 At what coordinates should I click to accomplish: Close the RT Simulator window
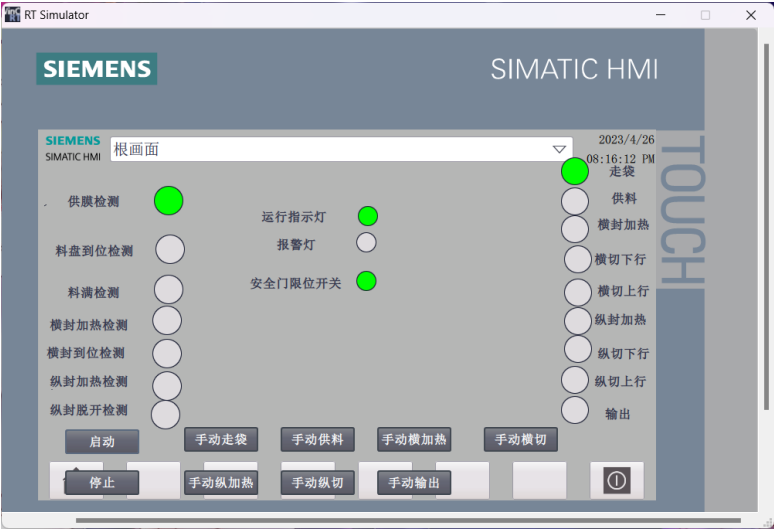point(751,15)
